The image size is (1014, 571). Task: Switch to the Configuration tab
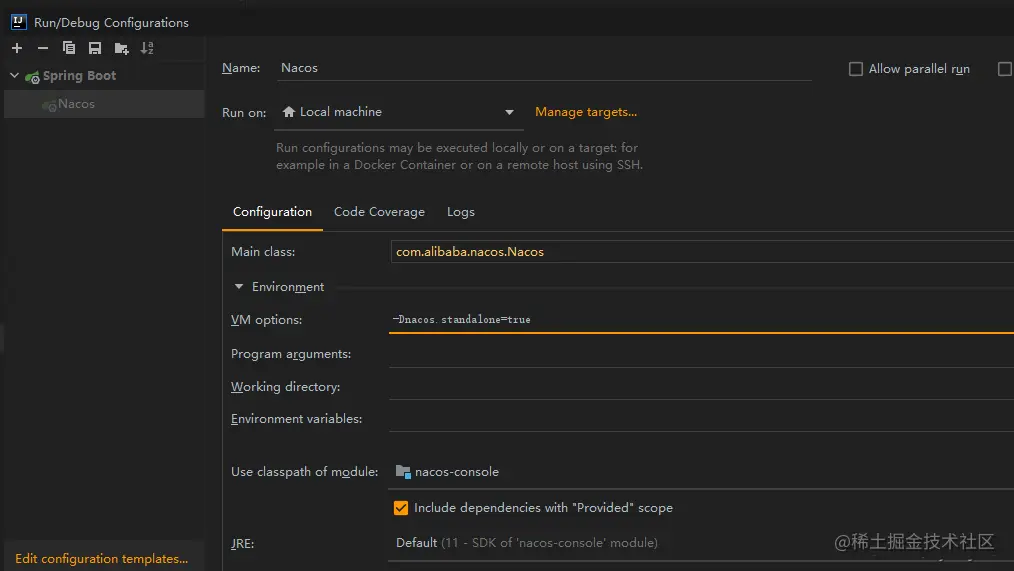coord(272,212)
